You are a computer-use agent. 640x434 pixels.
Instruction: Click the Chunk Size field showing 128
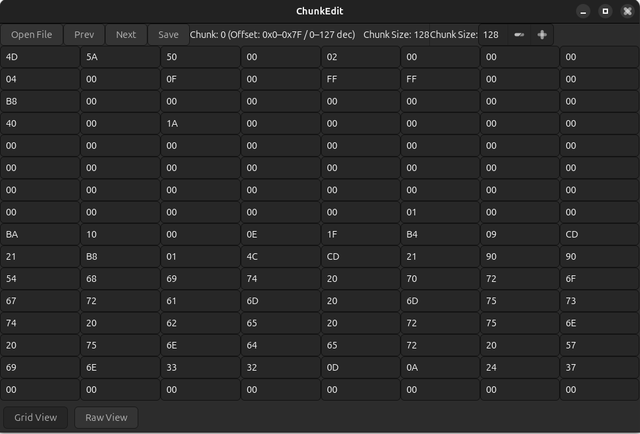coord(493,35)
